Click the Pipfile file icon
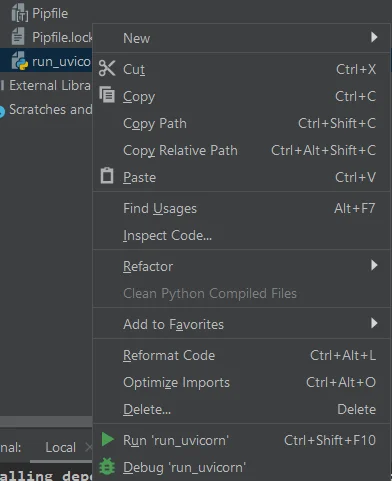 tap(20, 13)
